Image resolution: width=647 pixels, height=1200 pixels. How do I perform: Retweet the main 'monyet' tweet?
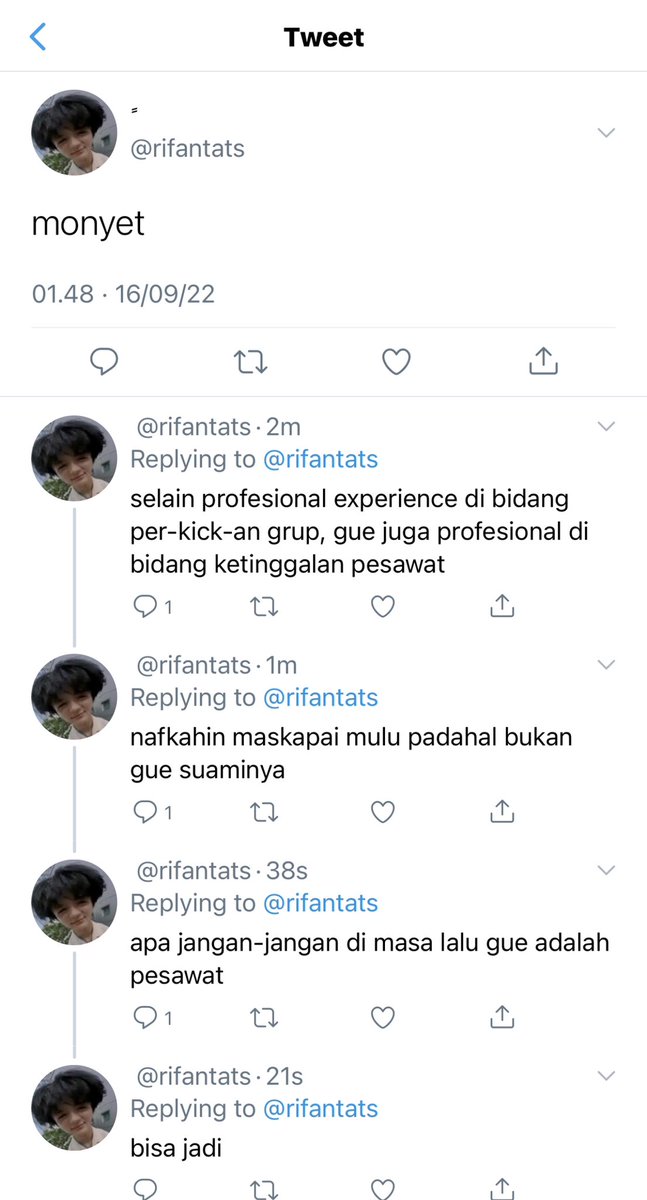point(250,361)
